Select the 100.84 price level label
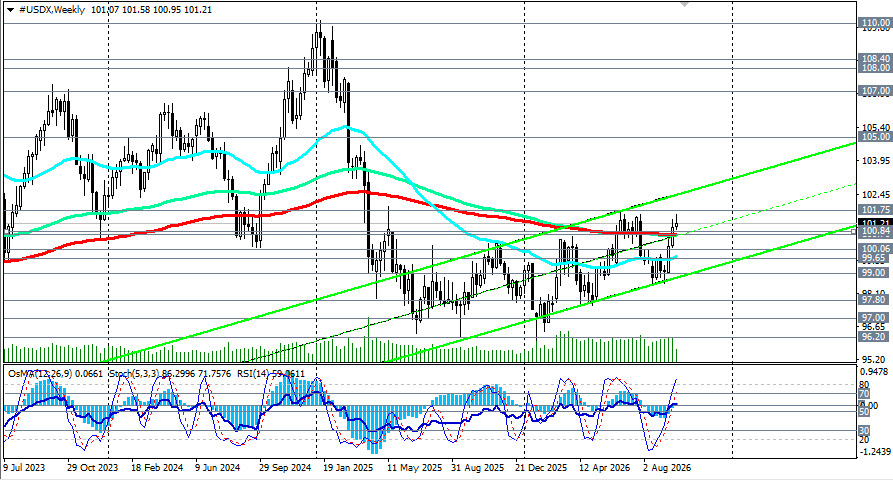The image size is (893, 480). tap(875, 231)
